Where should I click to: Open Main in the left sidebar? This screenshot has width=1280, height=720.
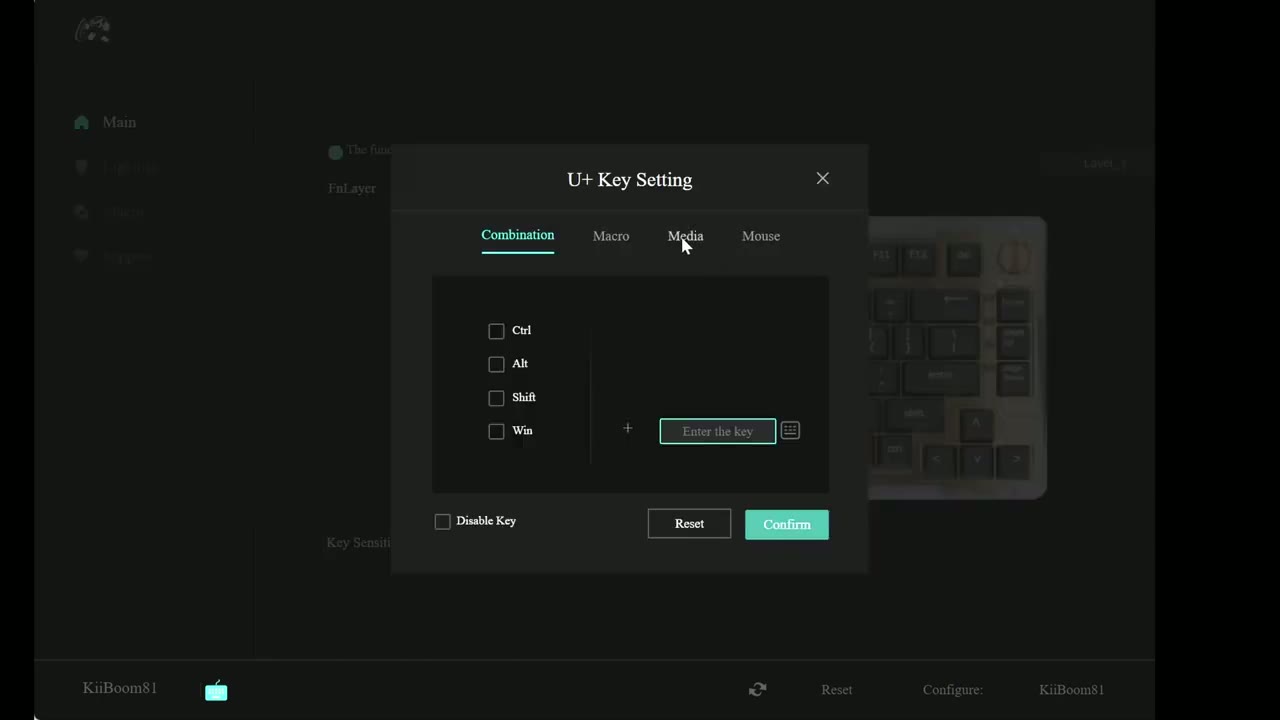point(119,122)
